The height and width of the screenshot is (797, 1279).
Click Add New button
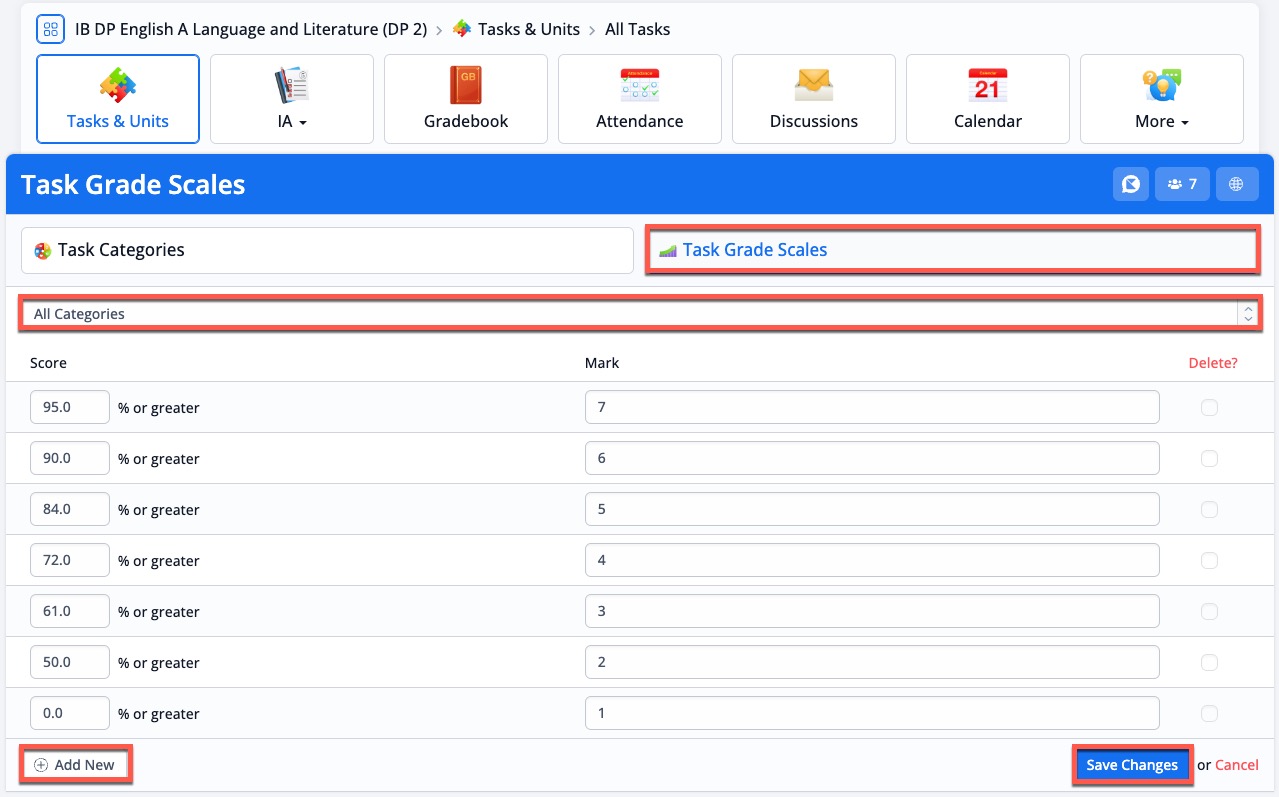tap(75, 765)
